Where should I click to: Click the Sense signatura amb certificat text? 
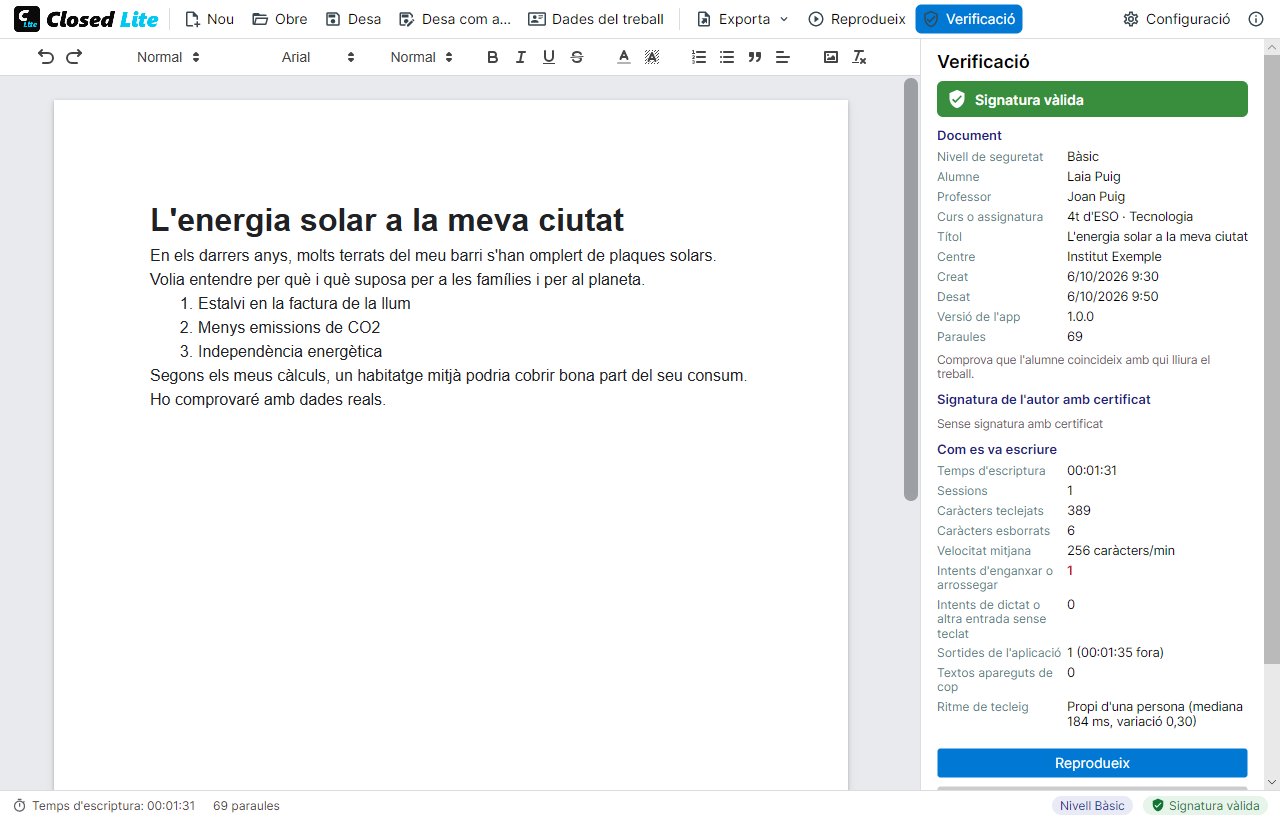(x=1020, y=424)
